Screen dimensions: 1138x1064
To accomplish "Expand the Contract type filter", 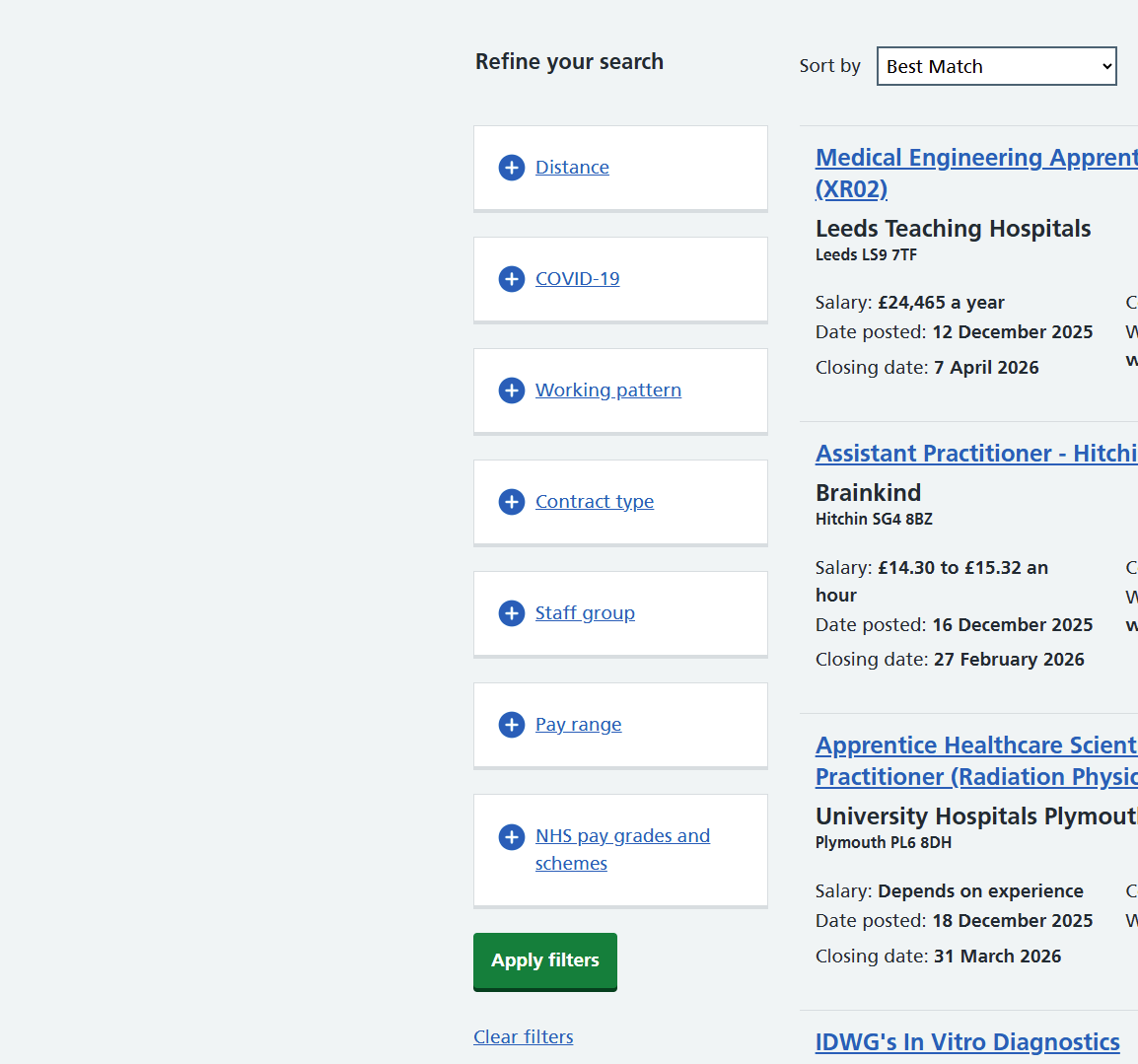I will [594, 502].
